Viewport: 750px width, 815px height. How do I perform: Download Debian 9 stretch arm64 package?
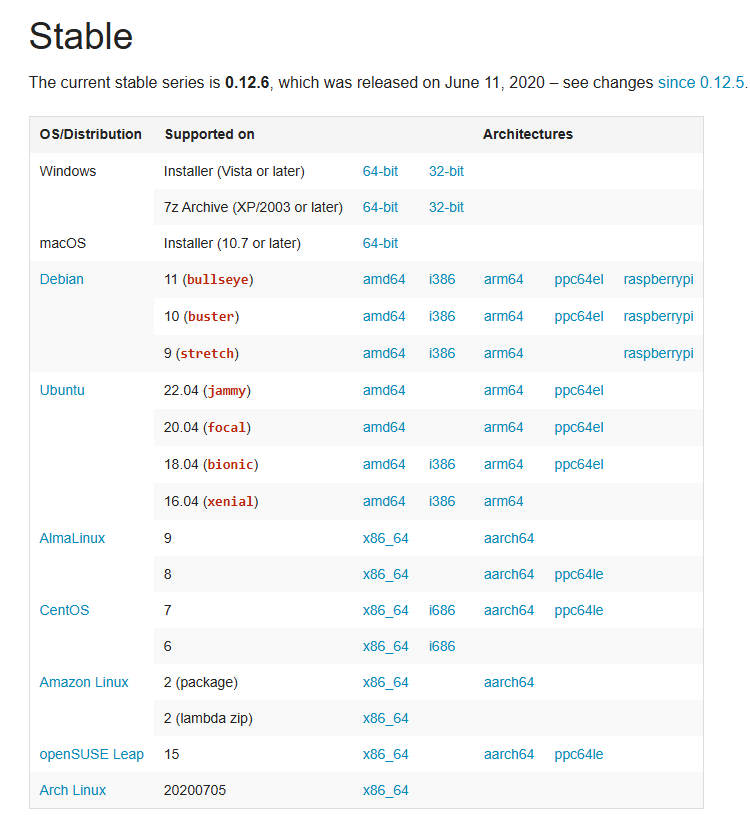coord(503,353)
